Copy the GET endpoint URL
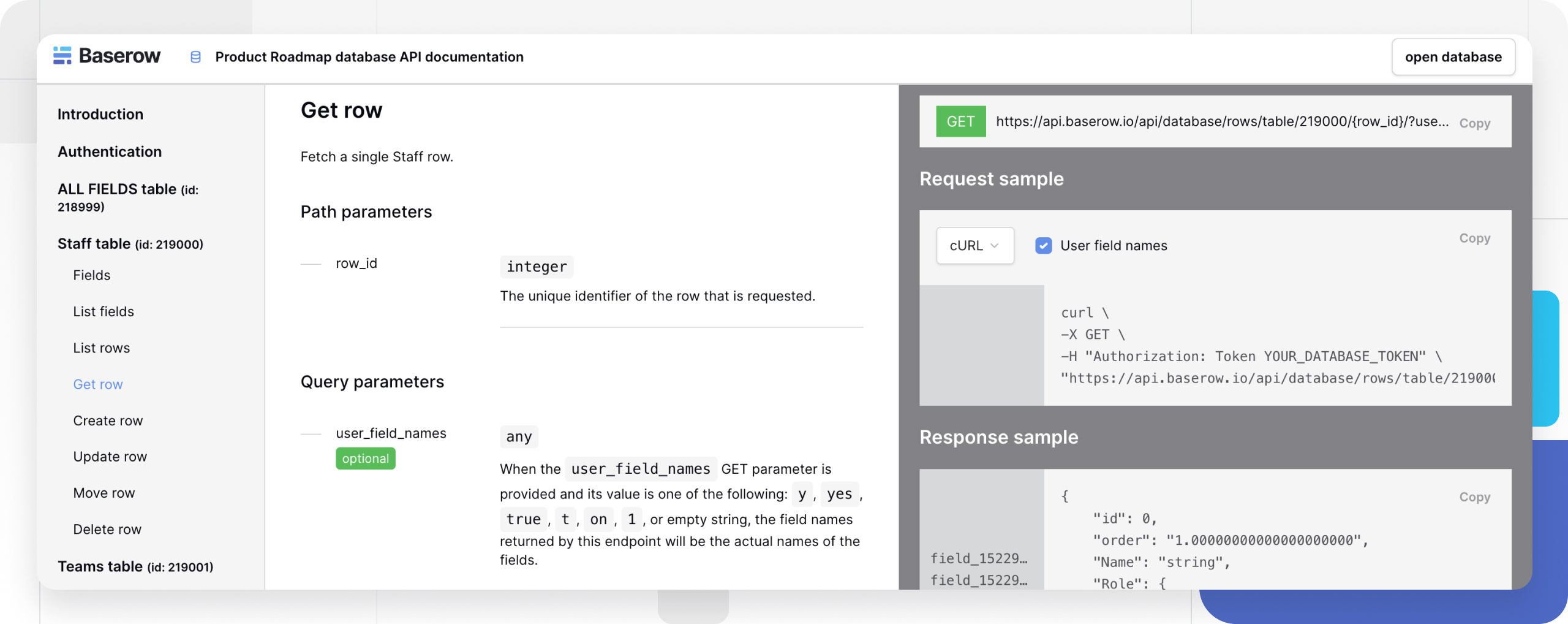 click(1474, 123)
